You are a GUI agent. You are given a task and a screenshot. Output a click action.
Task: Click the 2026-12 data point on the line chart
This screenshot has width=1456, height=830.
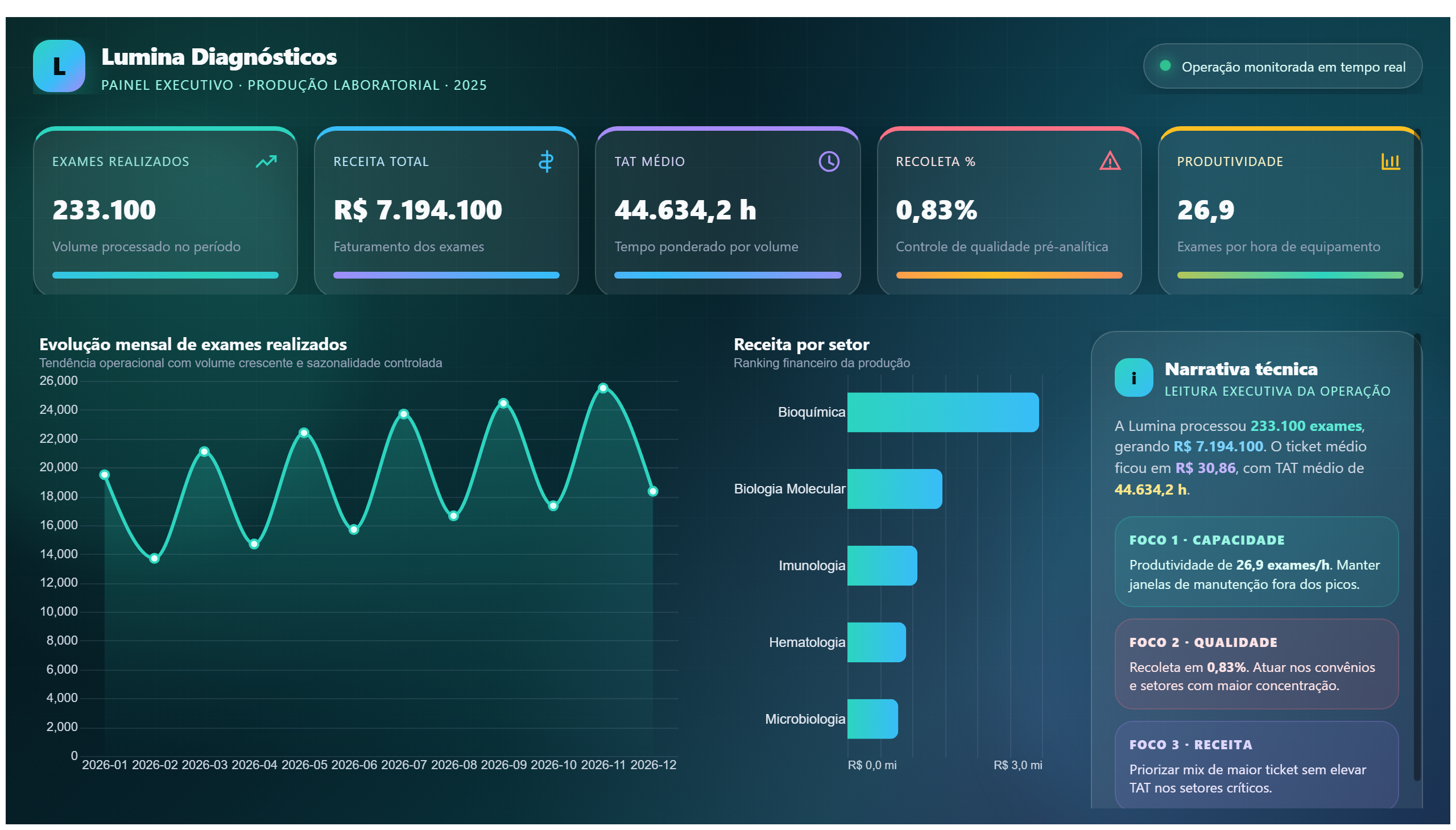coord(653,491)
